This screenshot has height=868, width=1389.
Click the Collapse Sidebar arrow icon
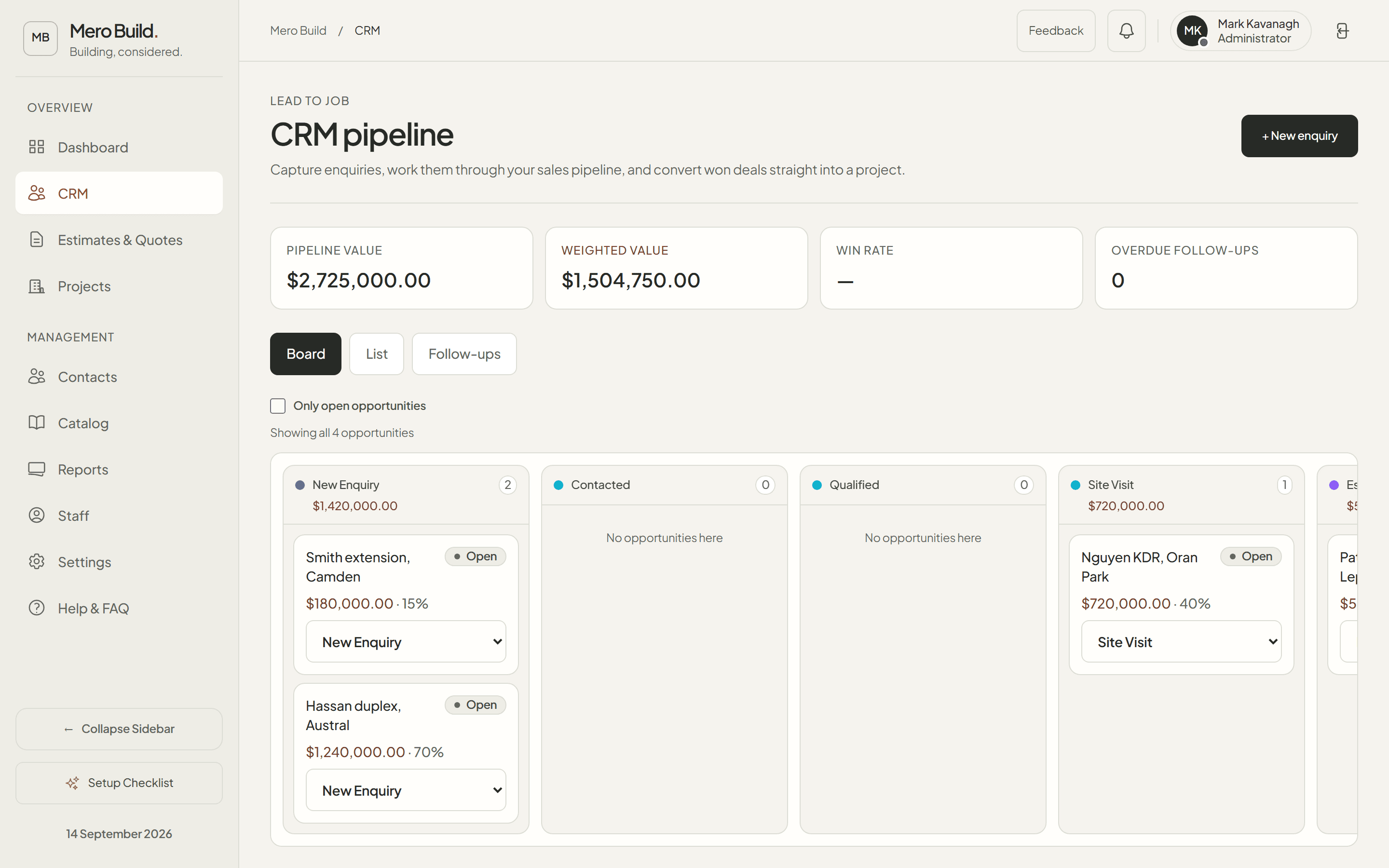click(68, 730)
